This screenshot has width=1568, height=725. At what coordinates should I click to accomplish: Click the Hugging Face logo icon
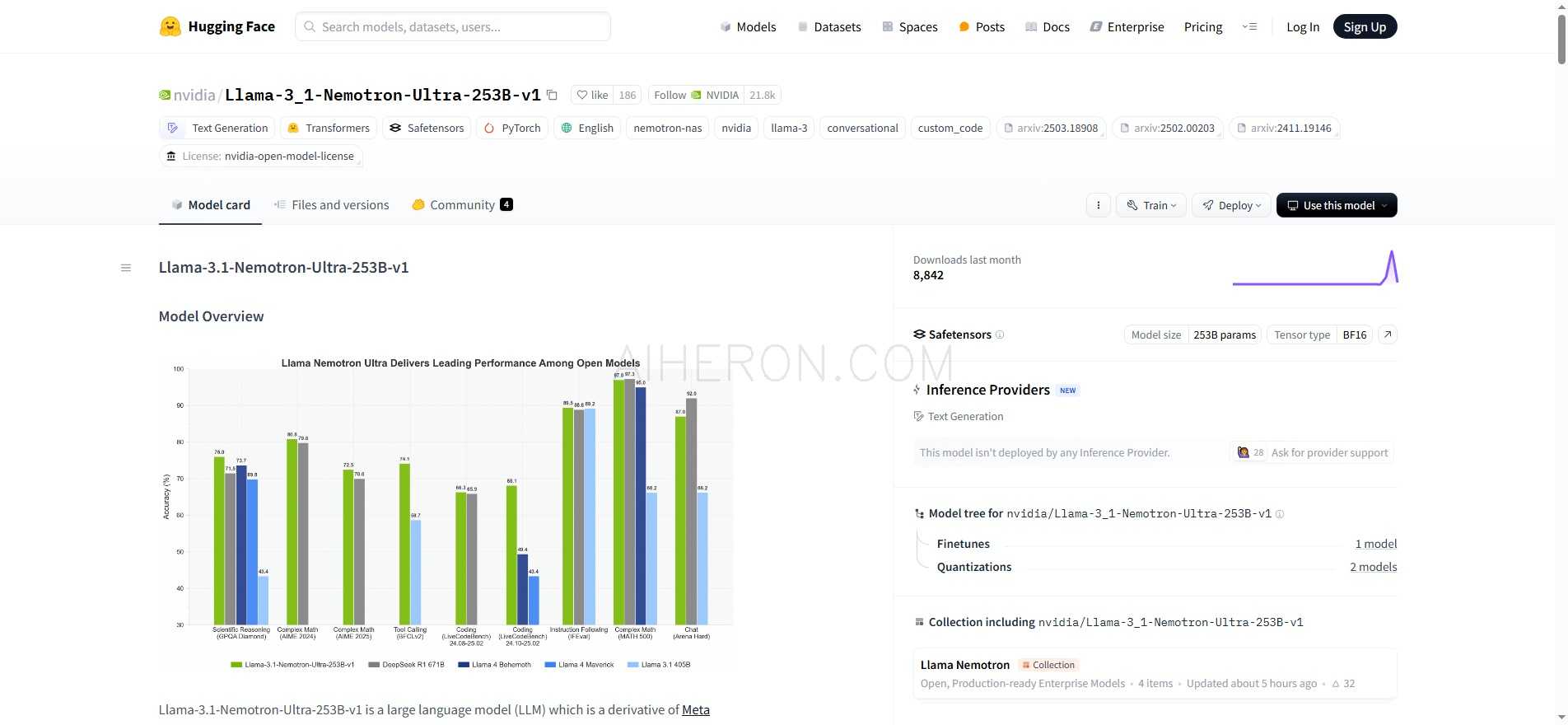tap(170, 26)
